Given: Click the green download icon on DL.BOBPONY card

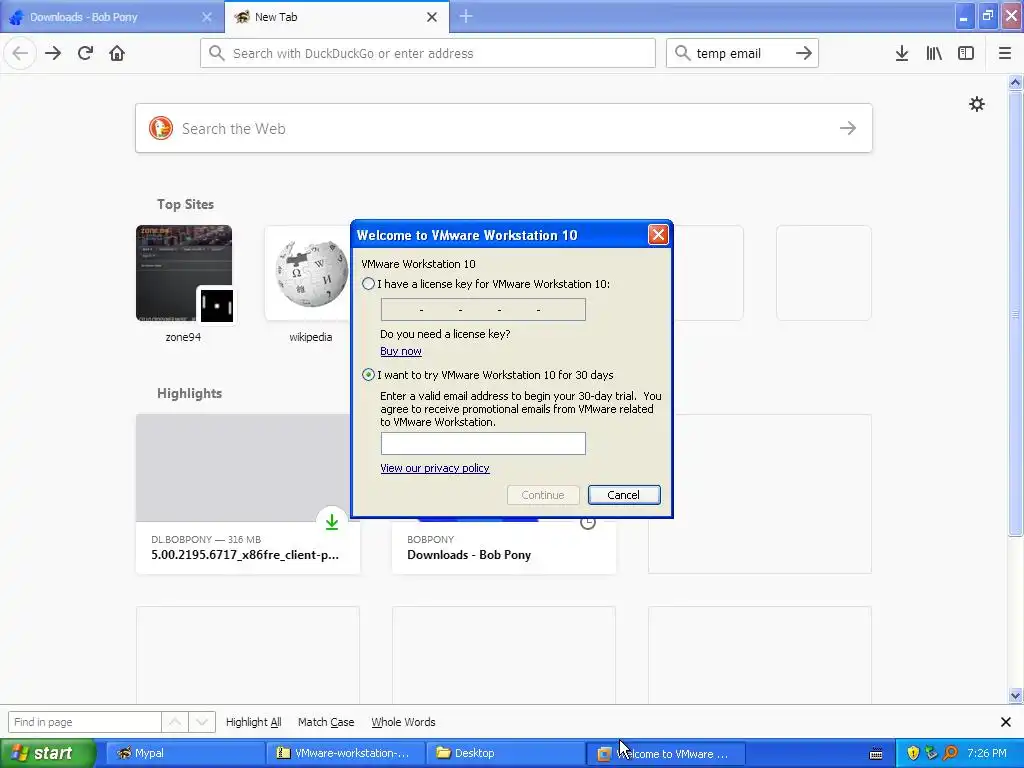Looking at the screenshot, I should tap(332, 522).
